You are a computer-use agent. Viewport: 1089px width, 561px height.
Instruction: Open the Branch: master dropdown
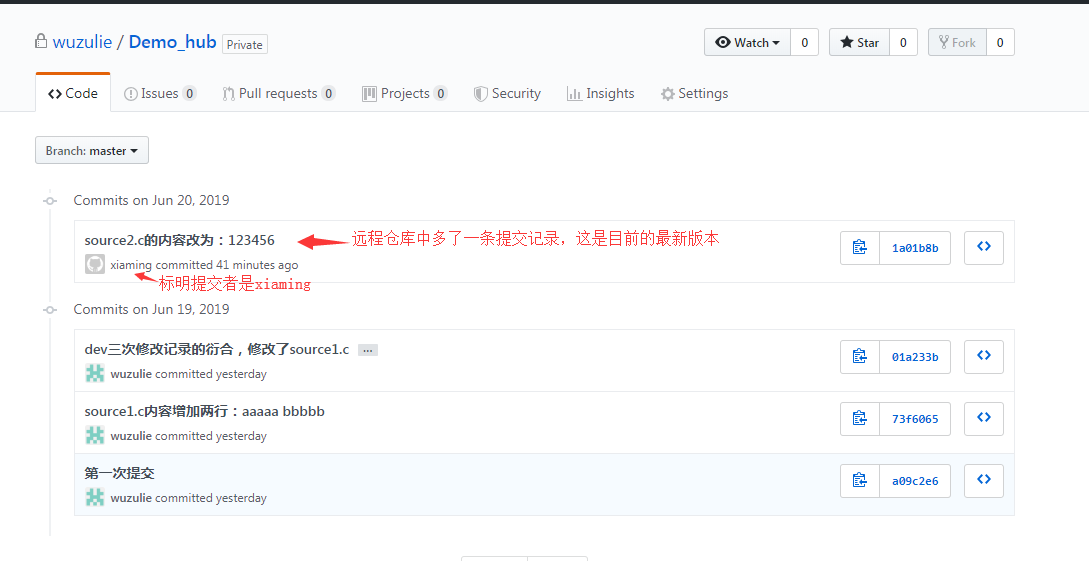tap(92, 150)
